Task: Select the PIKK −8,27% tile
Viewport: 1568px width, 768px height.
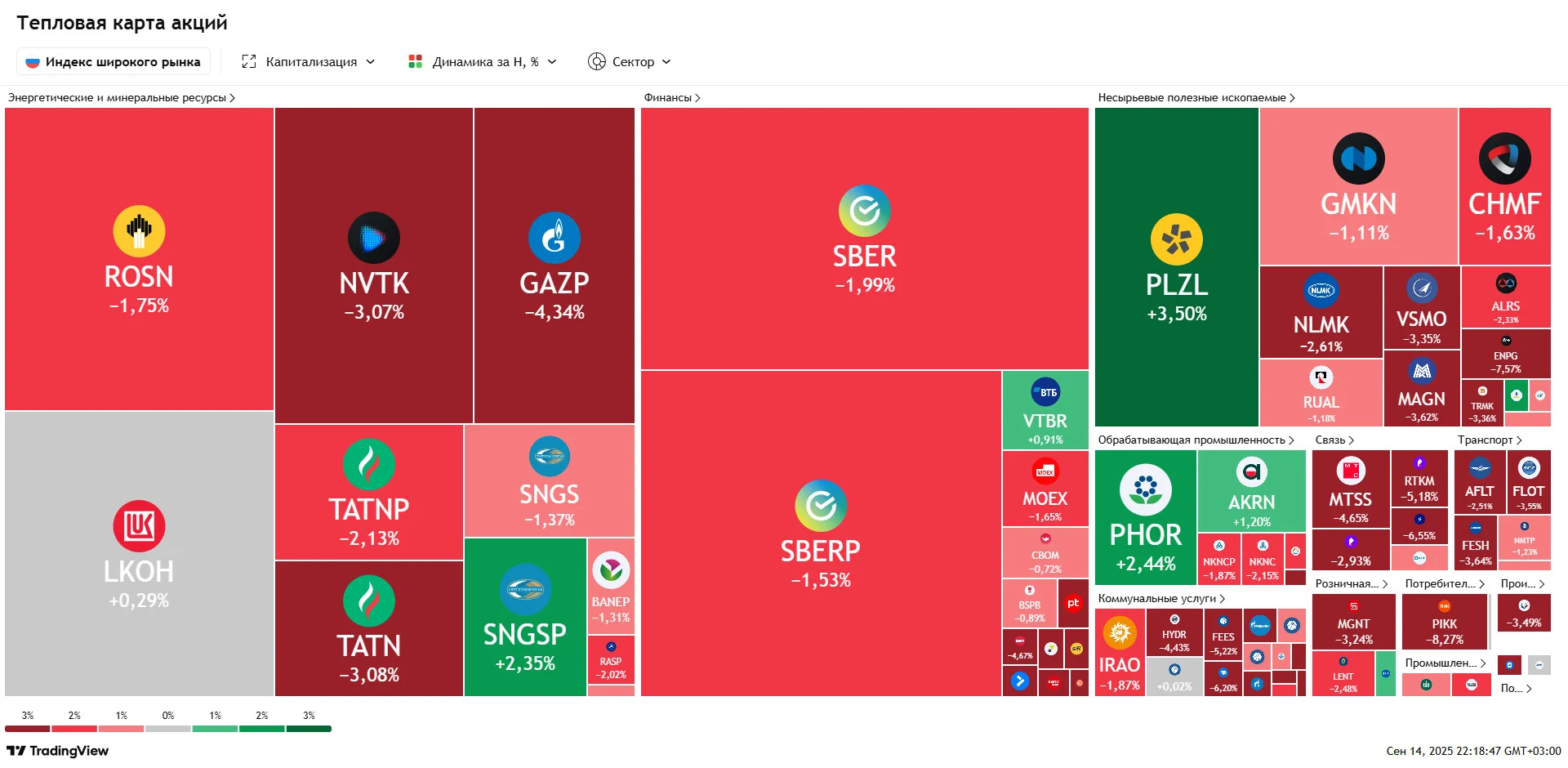Action: (x=1445, y=623)
